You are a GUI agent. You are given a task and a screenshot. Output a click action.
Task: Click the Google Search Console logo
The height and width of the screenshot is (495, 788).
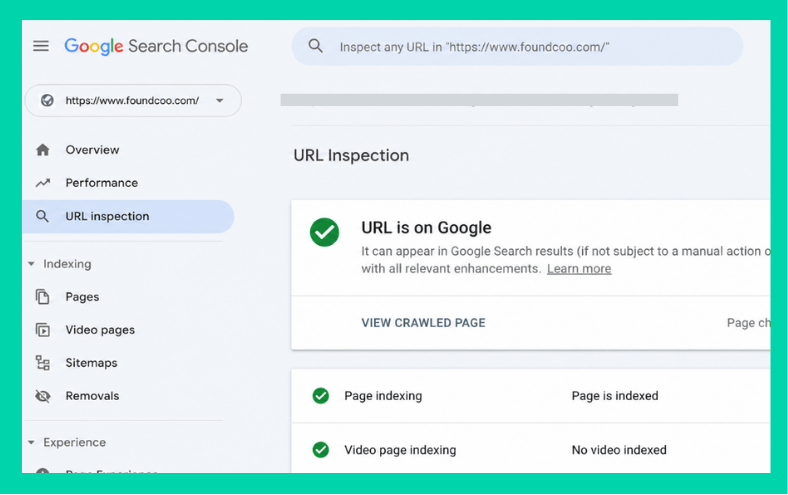pos(156,46)
